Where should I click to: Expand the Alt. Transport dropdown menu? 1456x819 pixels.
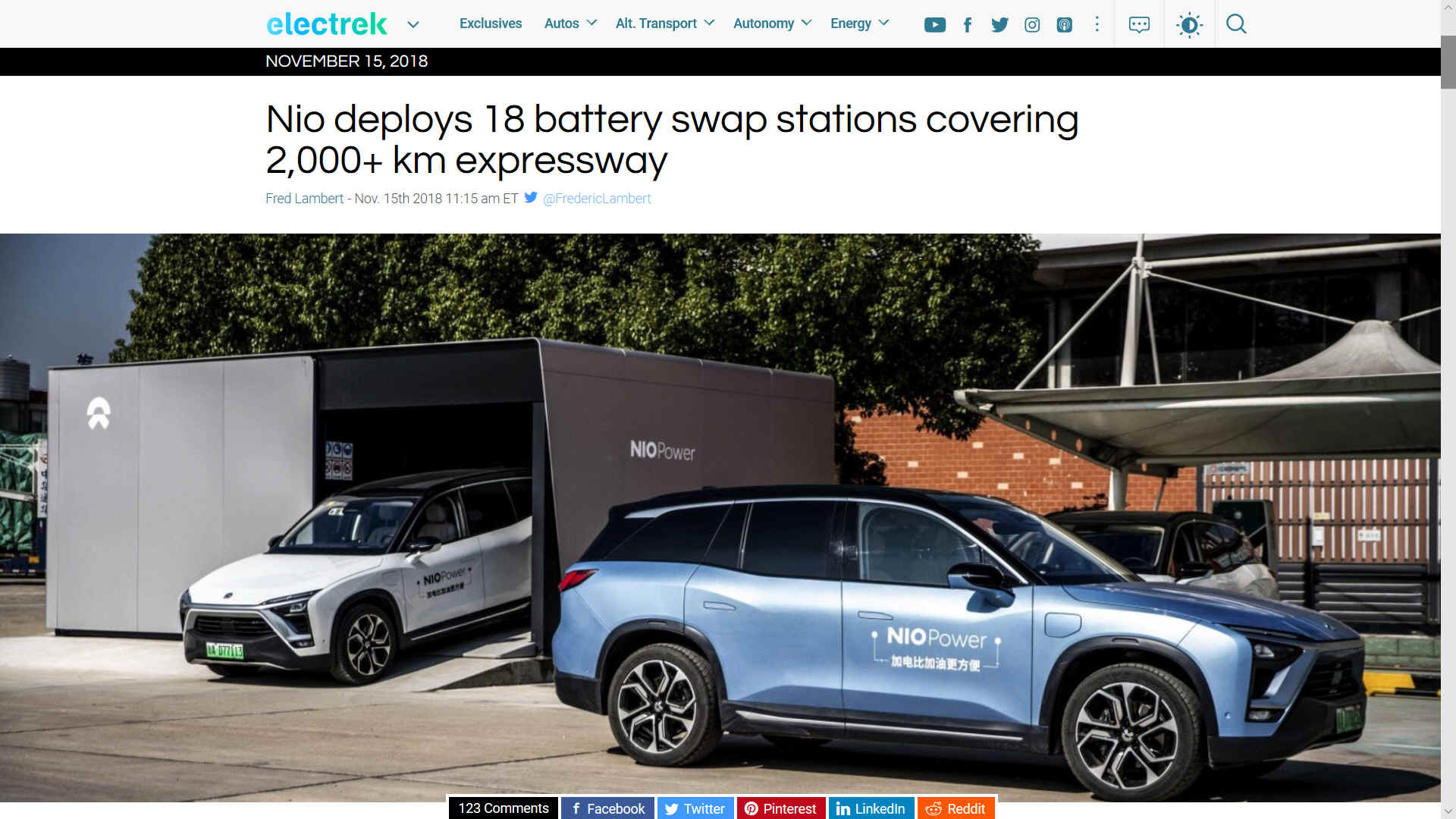point(665,24)
